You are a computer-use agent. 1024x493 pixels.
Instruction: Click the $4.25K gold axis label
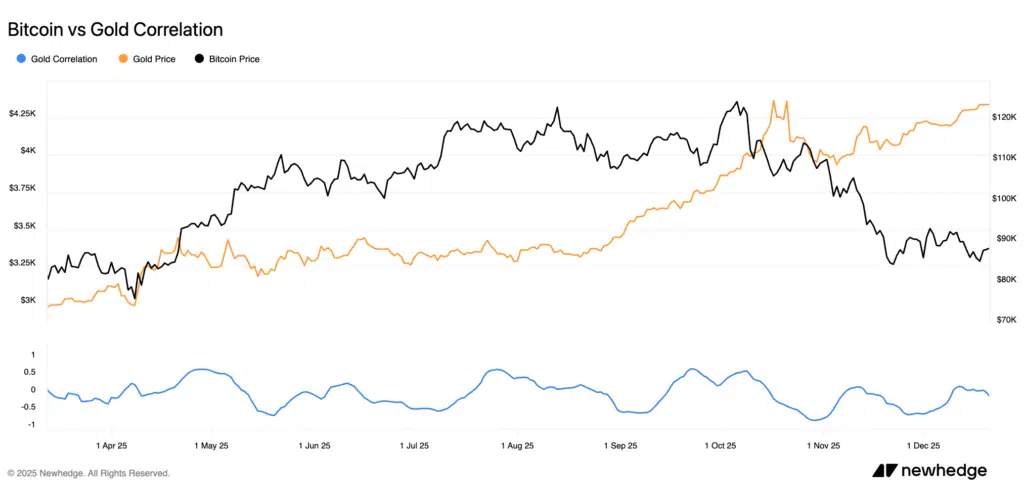22,114
